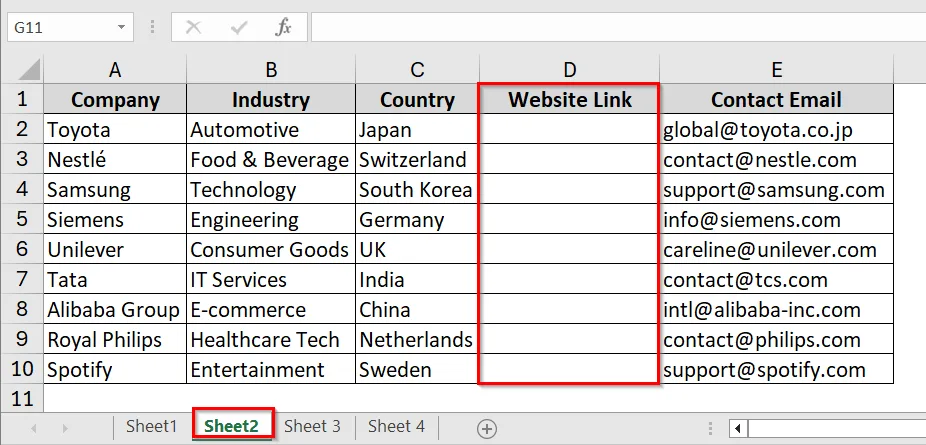
Task: Click the horizontal scrollbar left arrow
Action: [738, 428]
